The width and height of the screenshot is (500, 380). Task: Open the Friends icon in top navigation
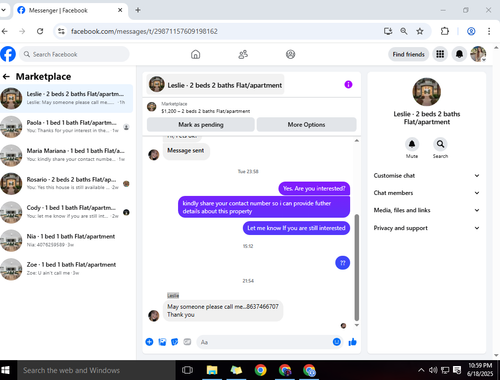click(243, 54)
